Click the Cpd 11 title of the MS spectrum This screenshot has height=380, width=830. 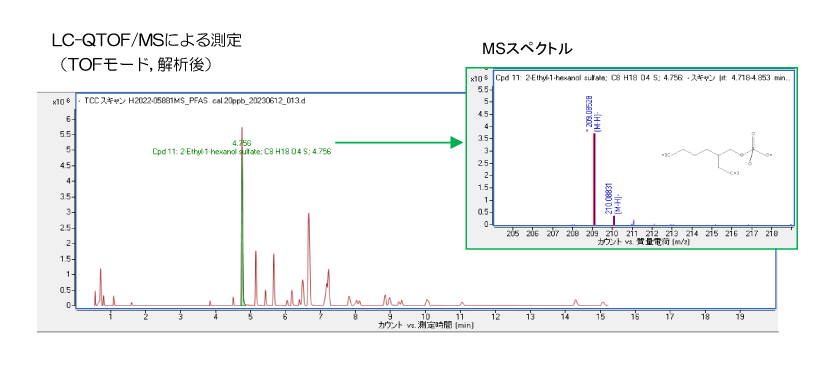coord(643,77)
